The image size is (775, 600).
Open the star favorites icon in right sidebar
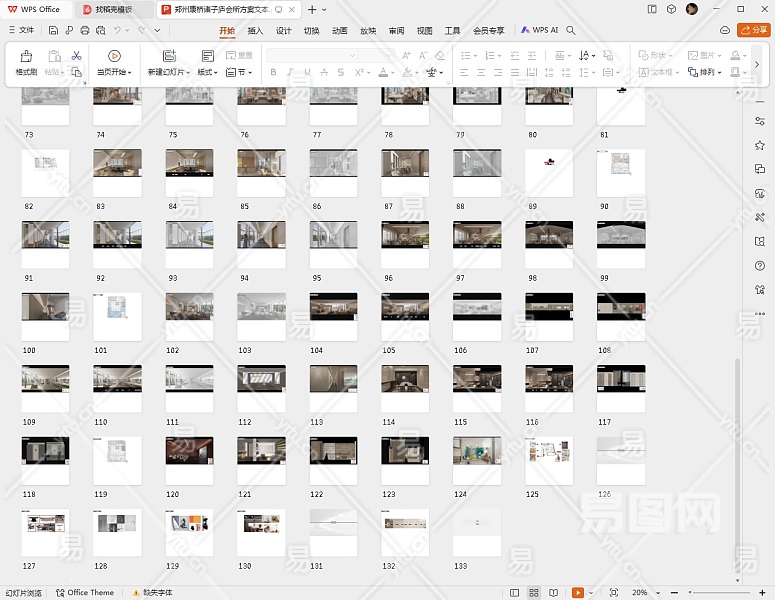click(x=760, y=145)
